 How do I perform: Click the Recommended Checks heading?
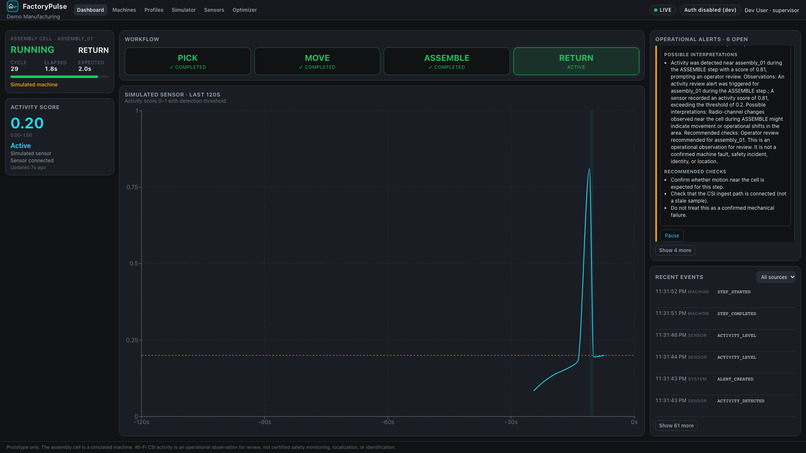[x=695, y=172]
